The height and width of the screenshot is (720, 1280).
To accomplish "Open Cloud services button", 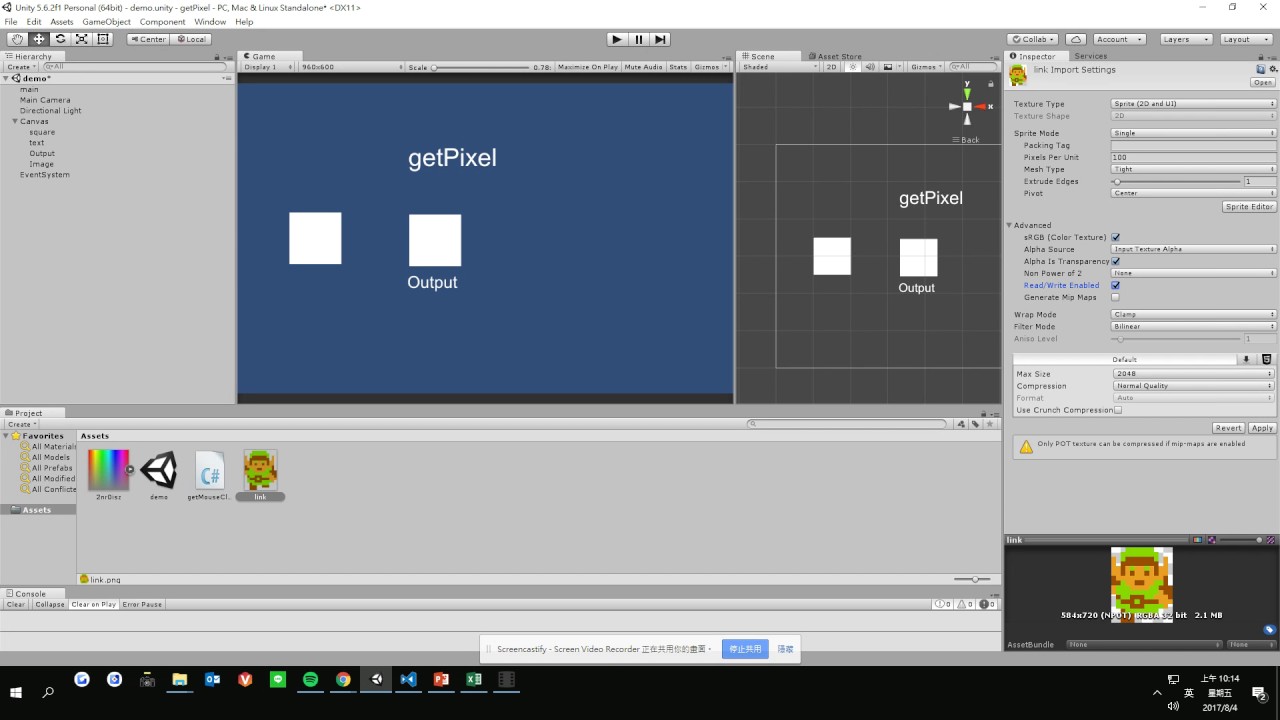I will 1076,39.
